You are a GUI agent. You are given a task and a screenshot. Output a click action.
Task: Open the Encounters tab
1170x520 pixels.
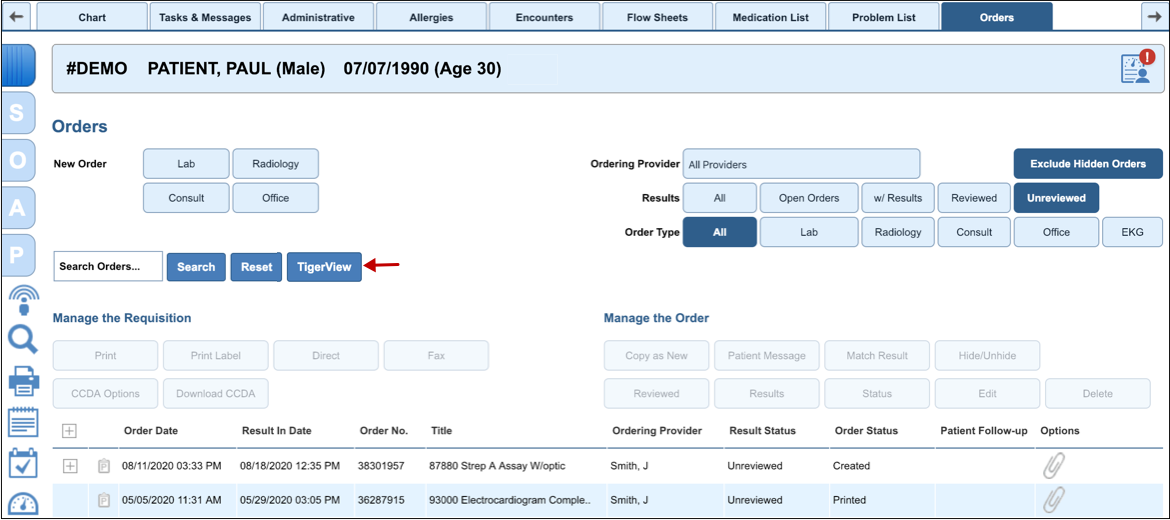click(545, 16)
